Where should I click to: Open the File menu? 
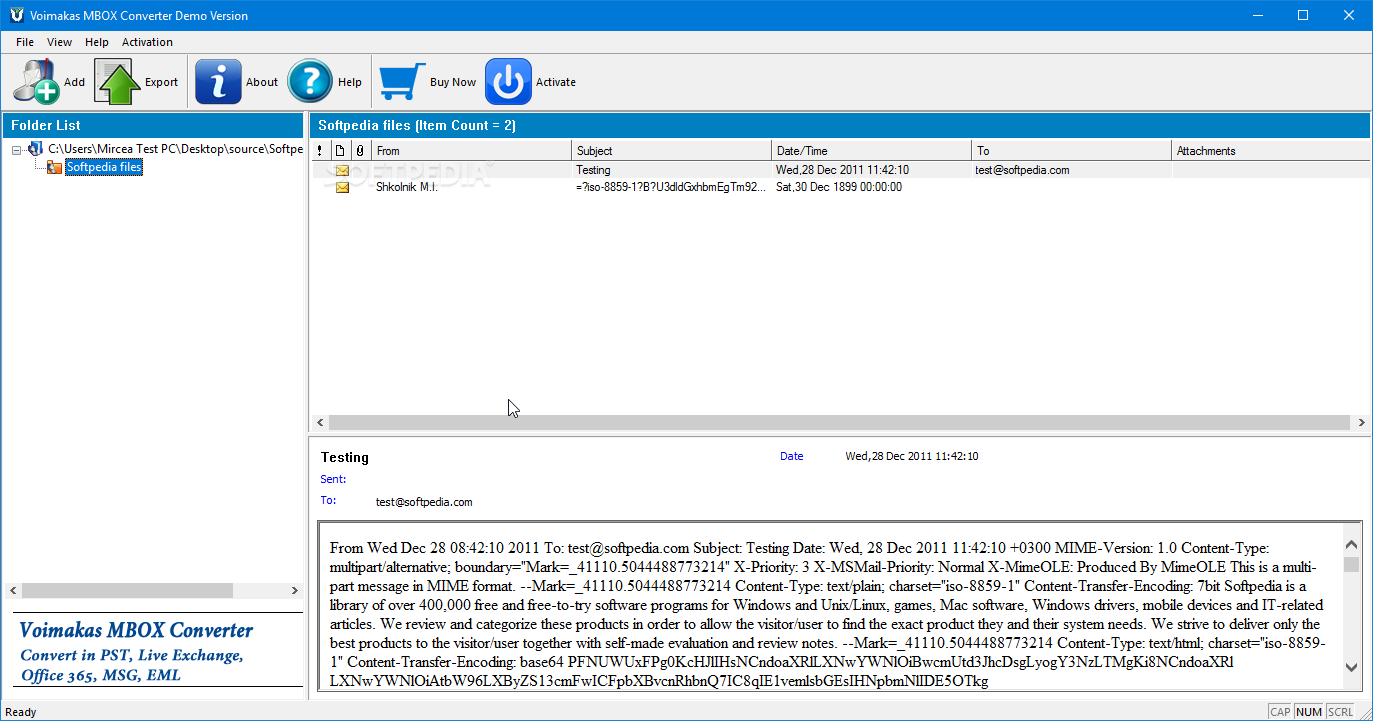coord(25,42)
